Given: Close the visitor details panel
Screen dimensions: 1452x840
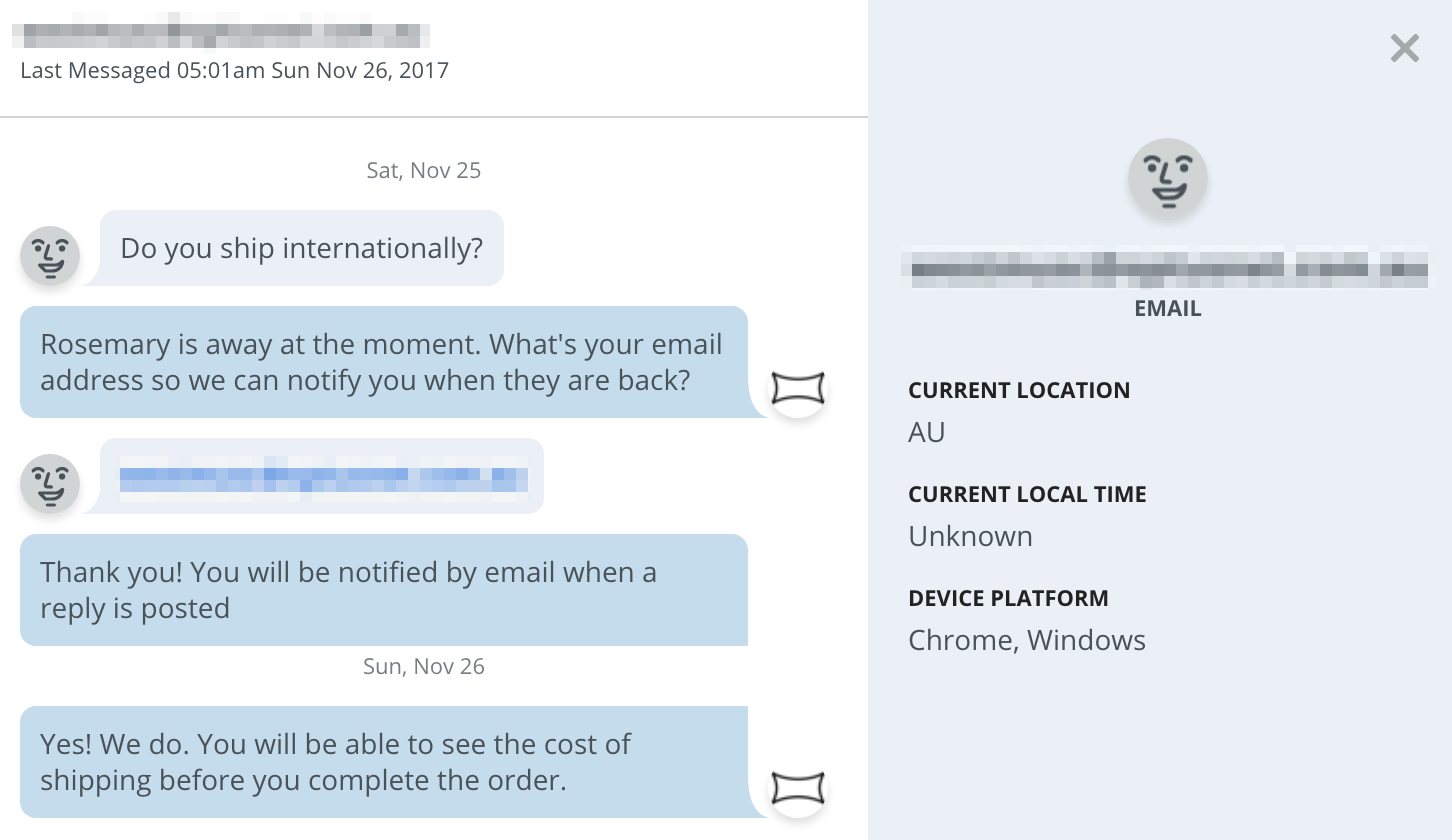Looking at the screenshot, I should tap(1404, 48).
